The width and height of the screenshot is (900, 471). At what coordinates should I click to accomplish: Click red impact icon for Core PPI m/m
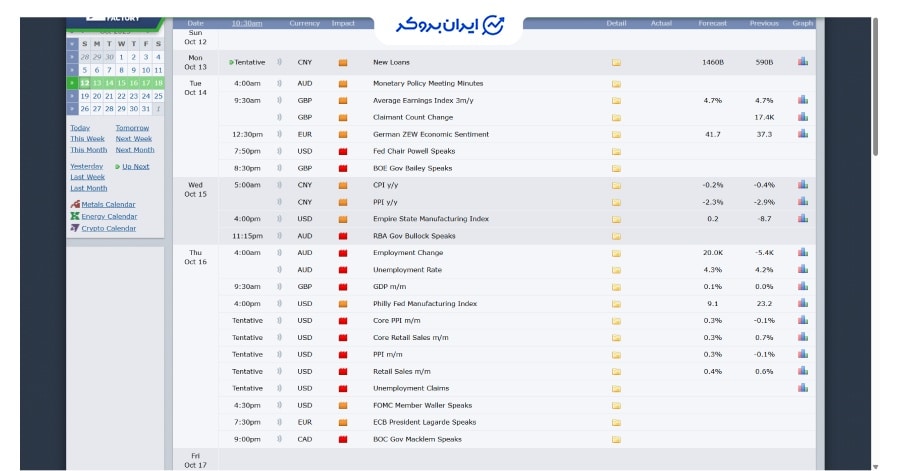coord(342,320)
